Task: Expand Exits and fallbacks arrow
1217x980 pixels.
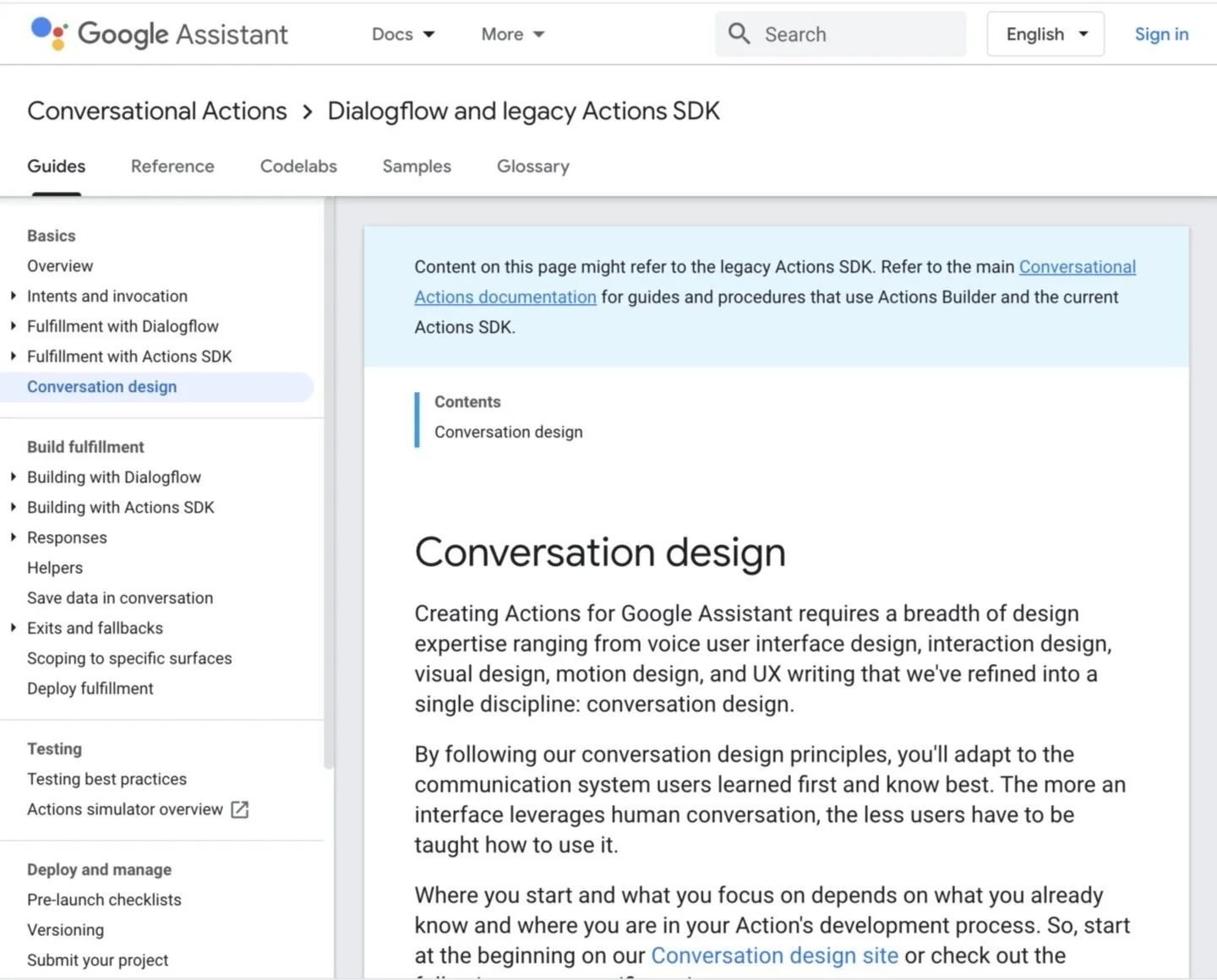Action: pos(13,628)
